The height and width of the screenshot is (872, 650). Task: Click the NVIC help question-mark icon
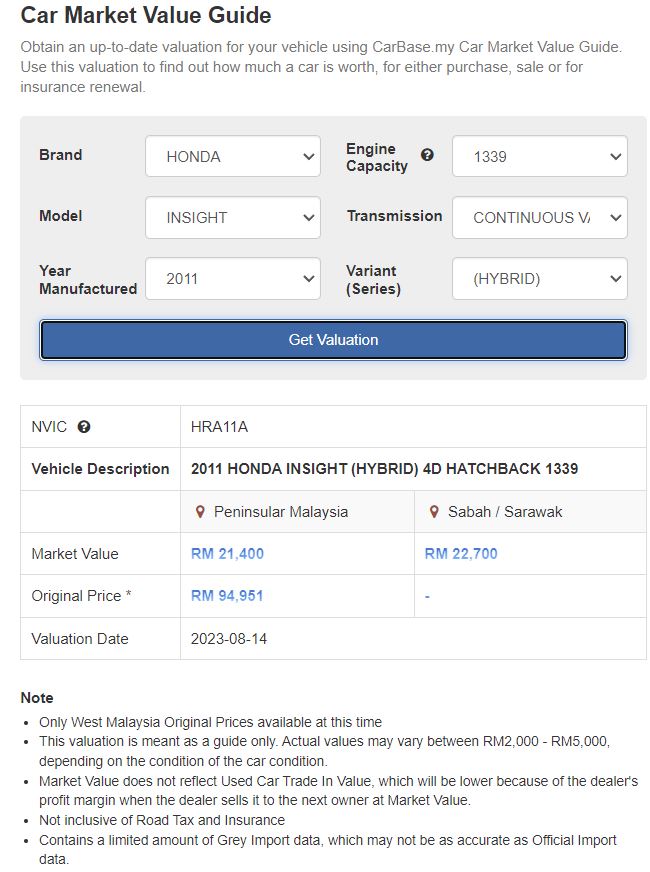pos(84,427)
